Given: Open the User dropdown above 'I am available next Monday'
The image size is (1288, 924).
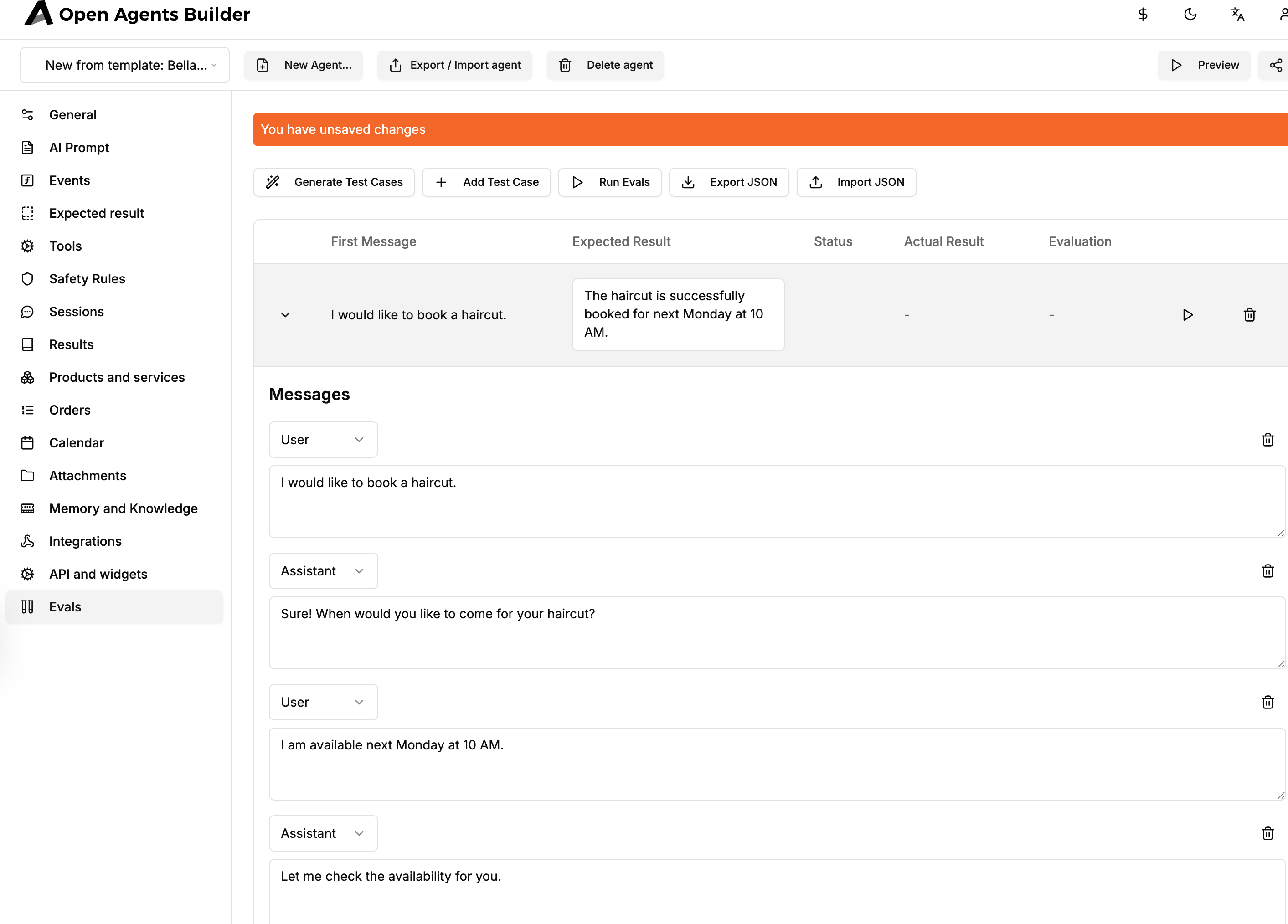Looking at the screenshot, I should point(323,702).
